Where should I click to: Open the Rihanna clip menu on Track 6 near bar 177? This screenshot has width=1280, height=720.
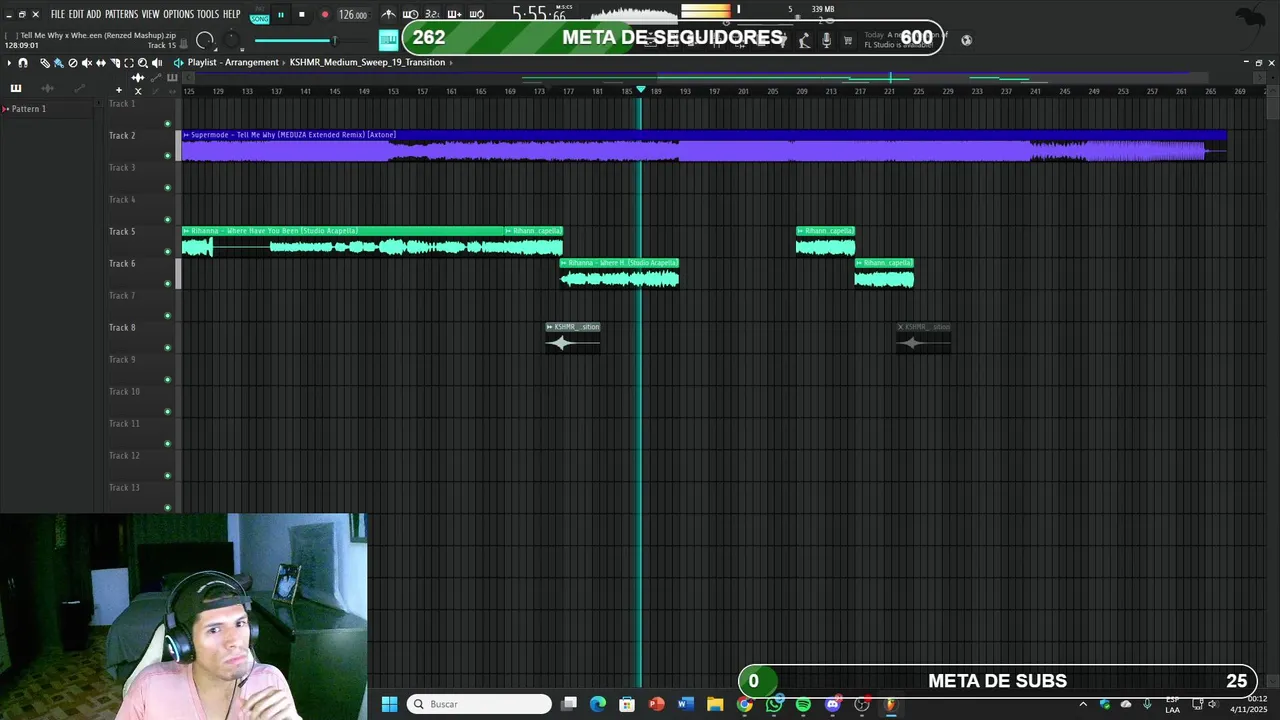click(x=564, y=263)
